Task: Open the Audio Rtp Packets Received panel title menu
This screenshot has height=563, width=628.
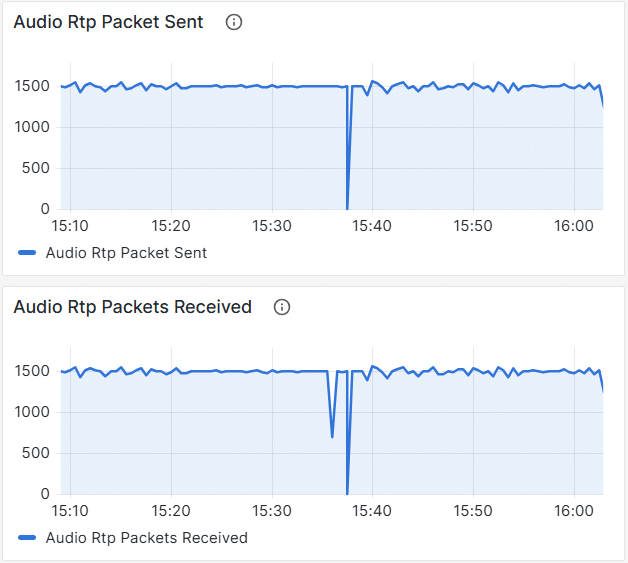Action: (x=132, y=307)
